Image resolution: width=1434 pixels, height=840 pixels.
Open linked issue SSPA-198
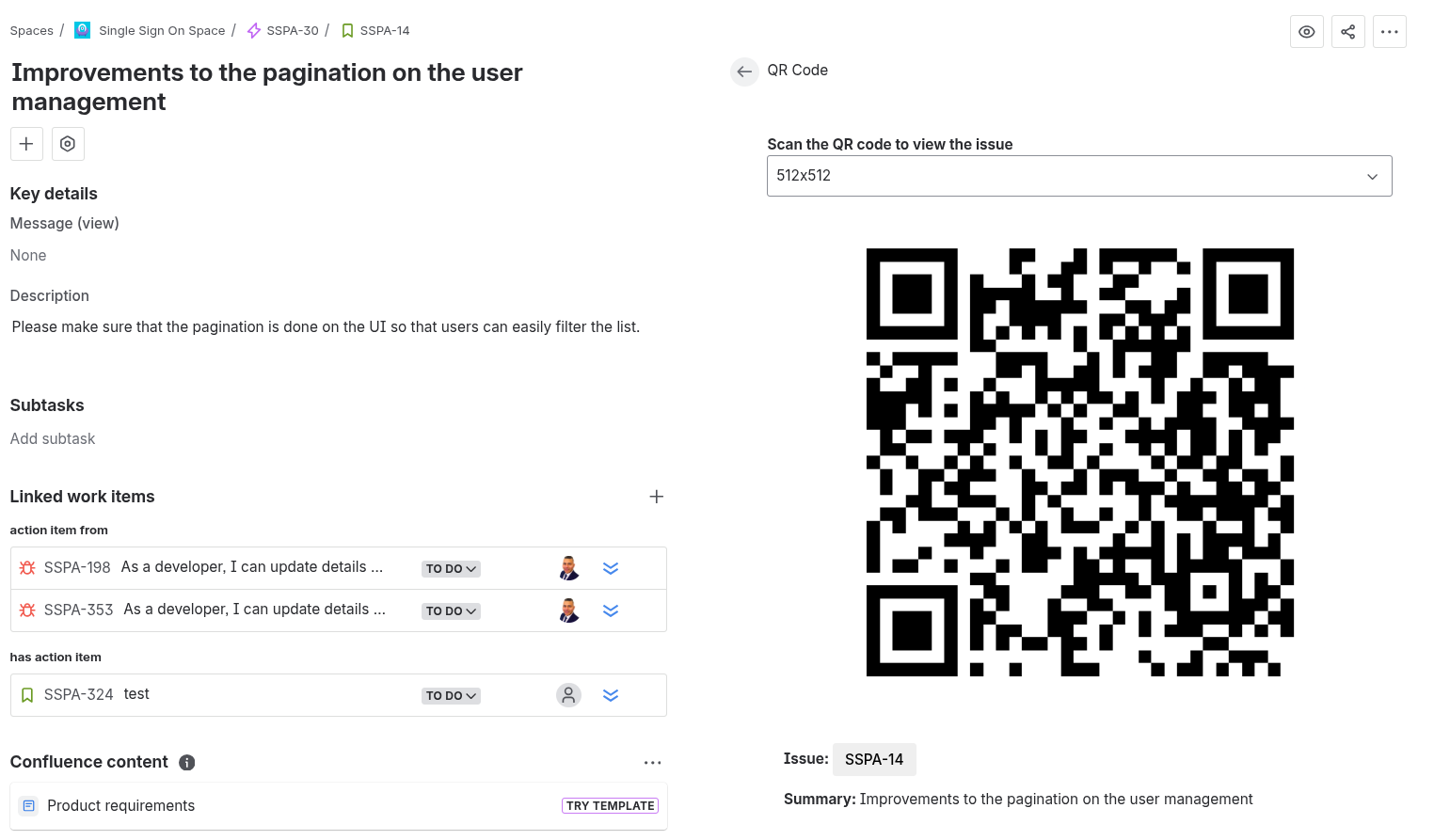click(x=77, y=567)
